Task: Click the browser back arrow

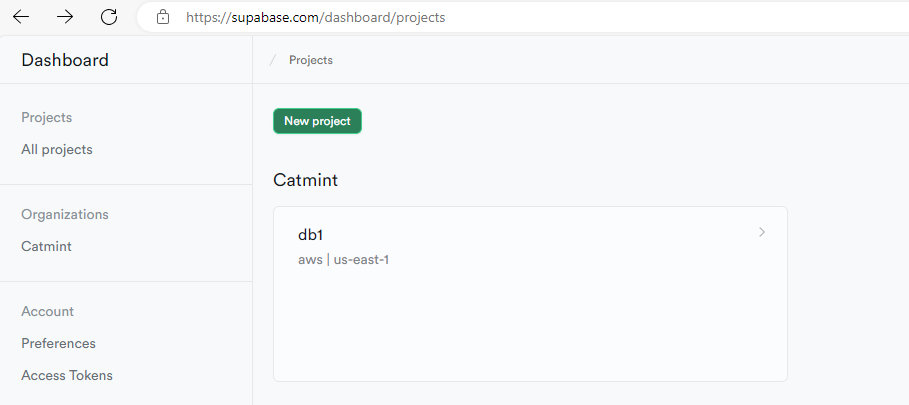Action: [21, 17]
